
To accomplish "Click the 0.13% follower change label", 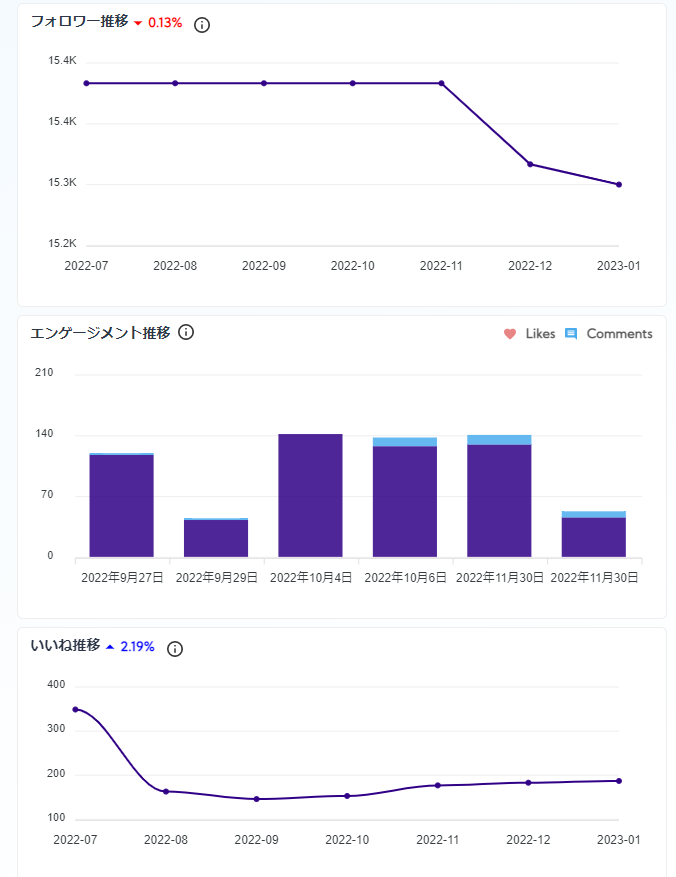I will [x=165, y=23].
